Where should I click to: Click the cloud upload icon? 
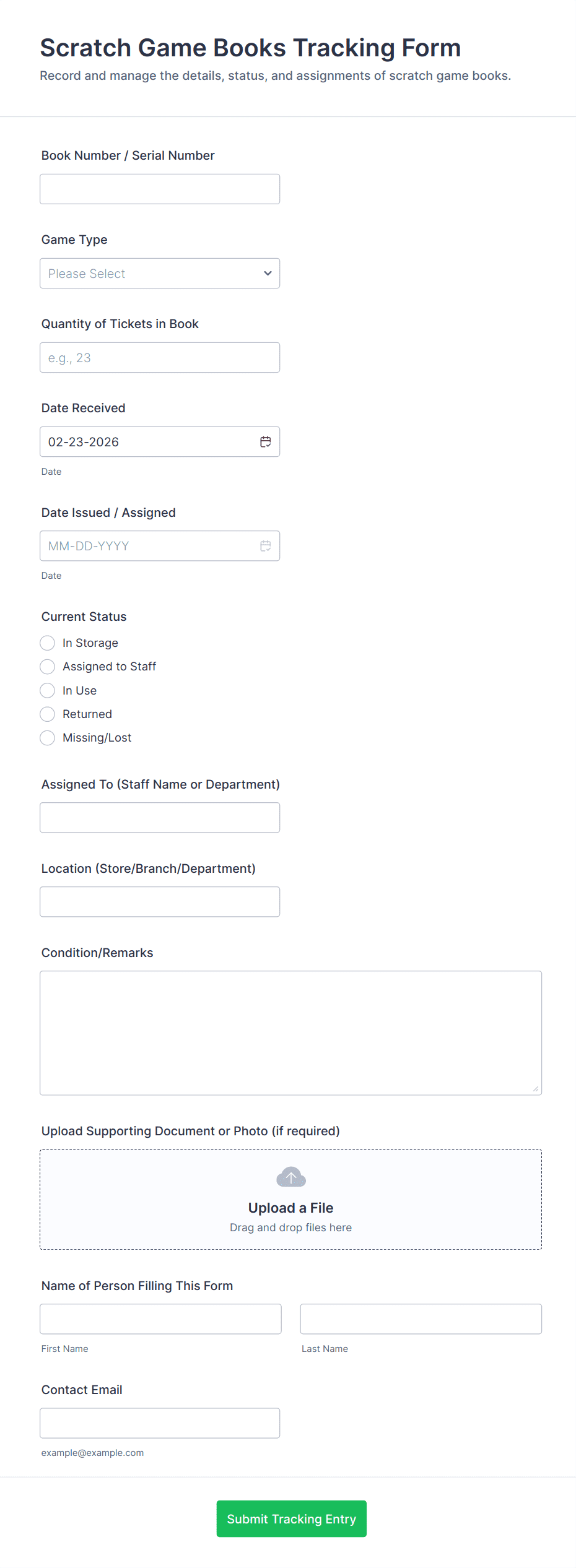(290, 1177)
